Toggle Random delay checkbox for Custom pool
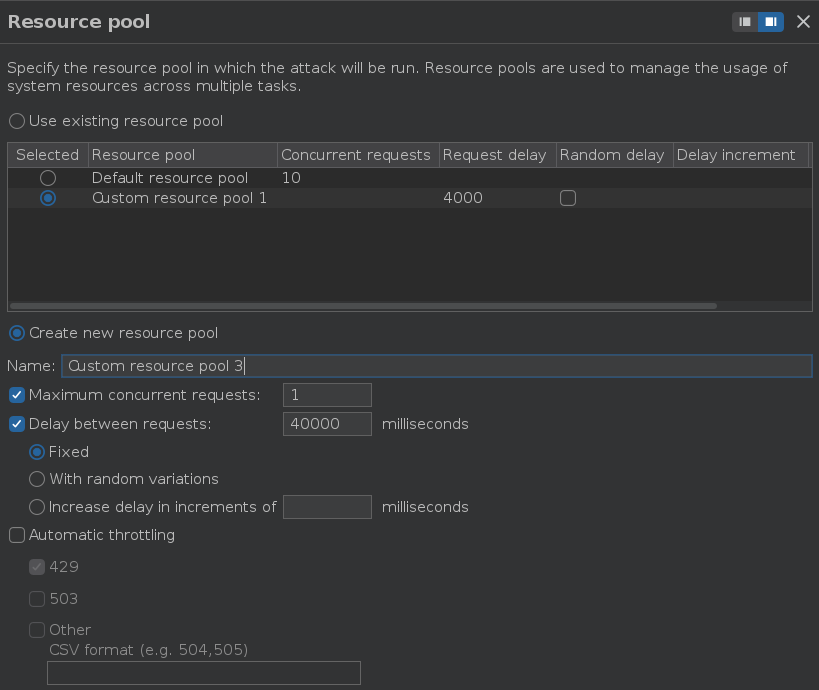 point(568,198)
